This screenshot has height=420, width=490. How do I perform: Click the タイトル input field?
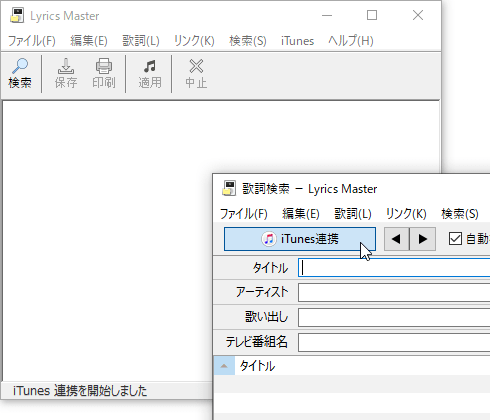point(394,268)
